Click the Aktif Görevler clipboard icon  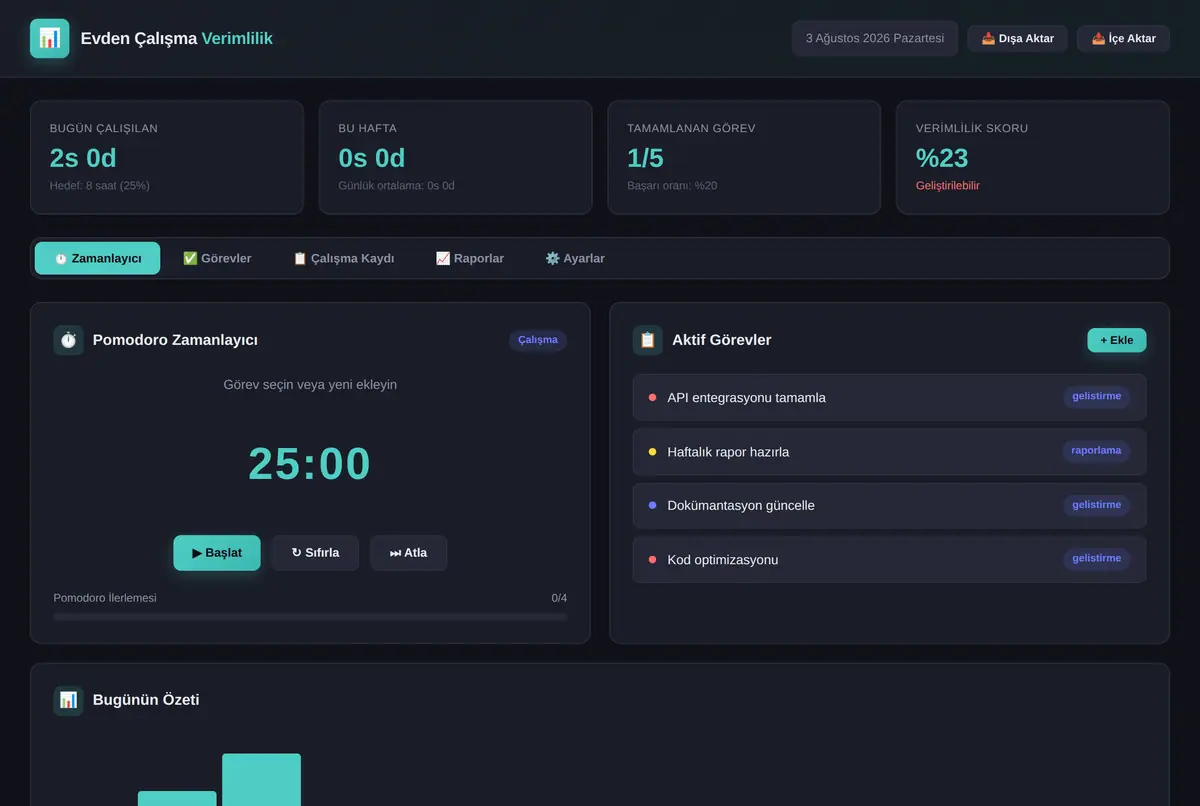(x=648, y=340)
